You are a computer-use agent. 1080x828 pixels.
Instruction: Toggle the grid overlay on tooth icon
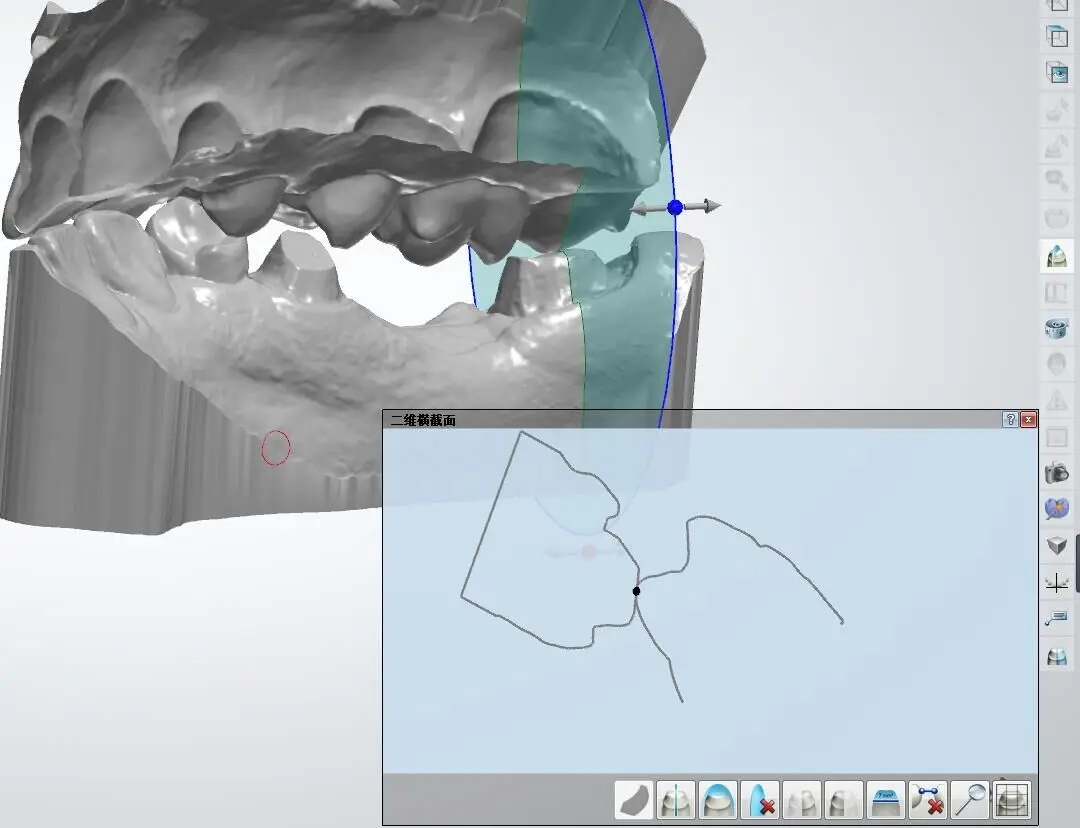click(1012, 800)
